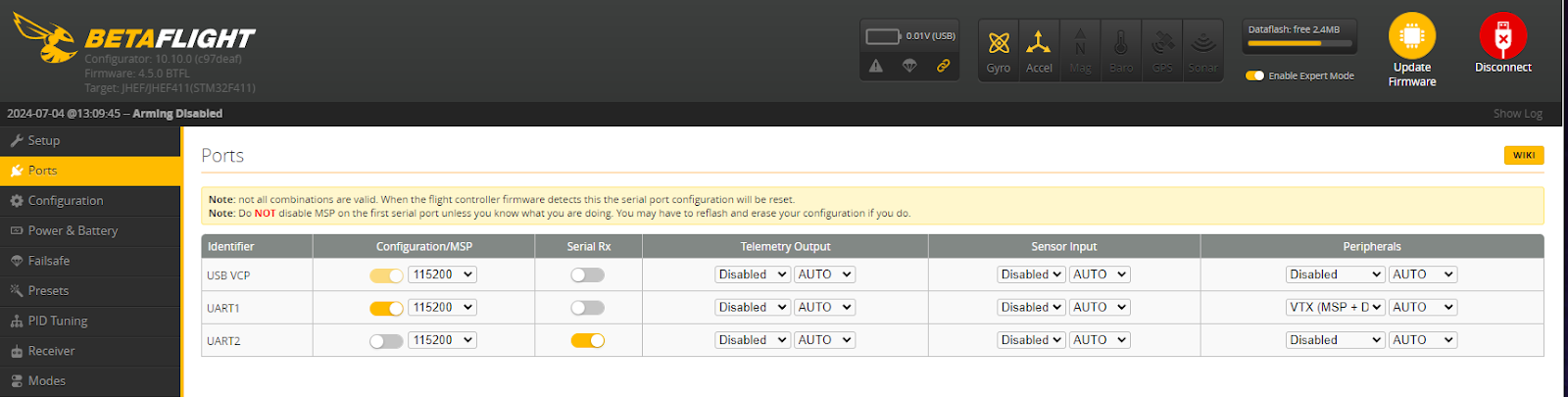
Task: Go to PID Tuning tab
Action: coord(57,322)
